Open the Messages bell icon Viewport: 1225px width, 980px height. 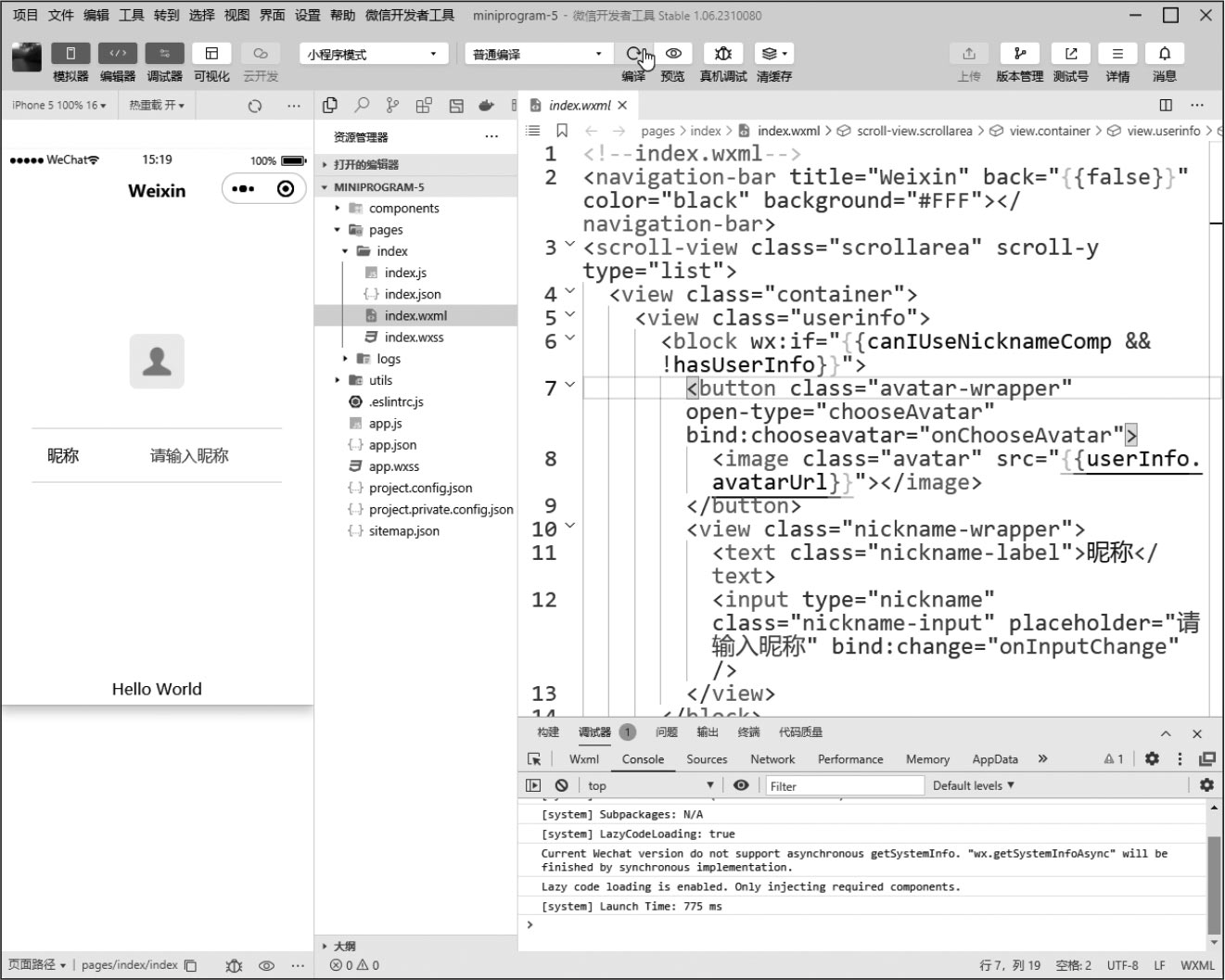click(1165, 54)
